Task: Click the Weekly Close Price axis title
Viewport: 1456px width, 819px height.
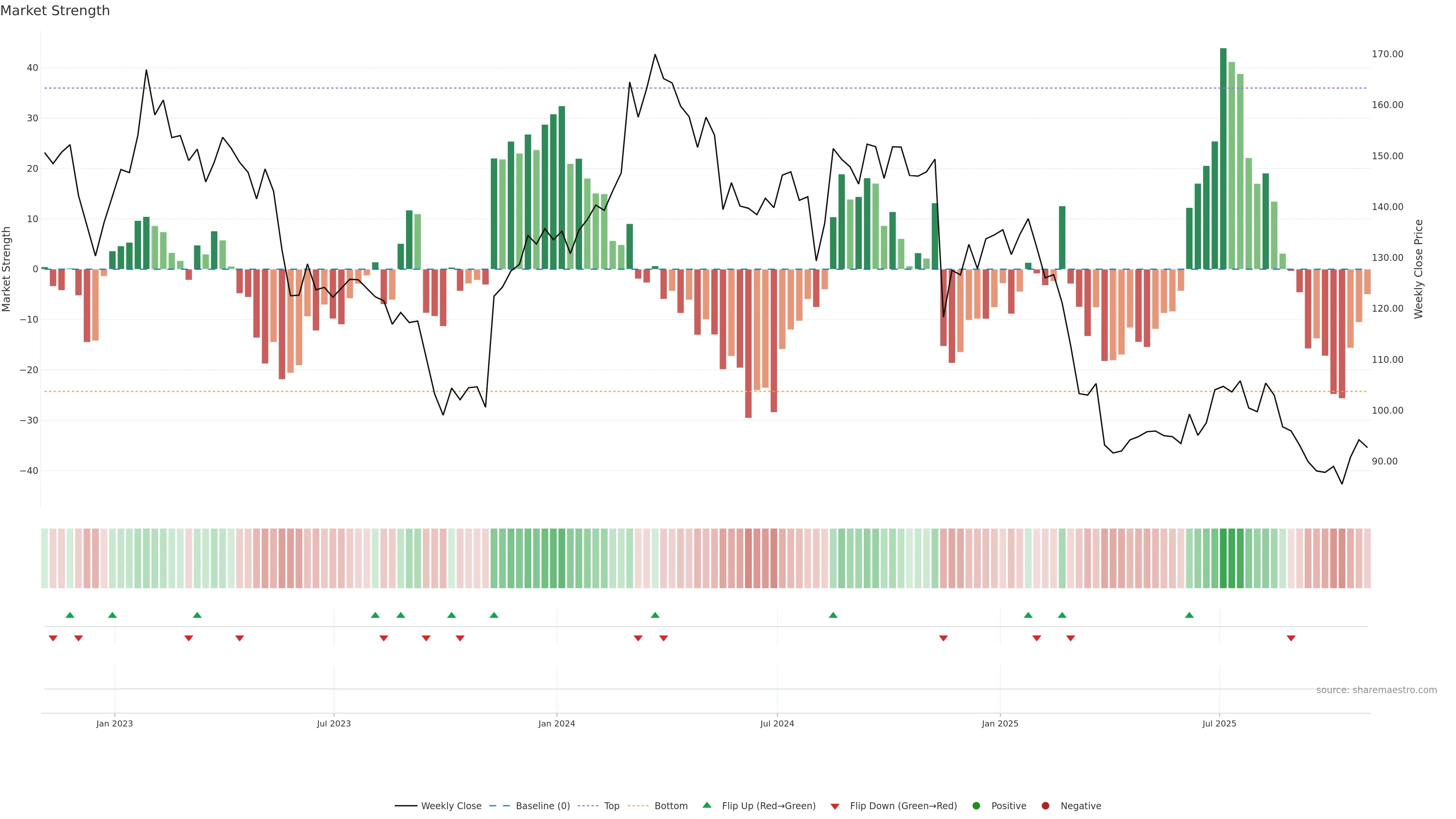Action: [x=1418, y=269]
